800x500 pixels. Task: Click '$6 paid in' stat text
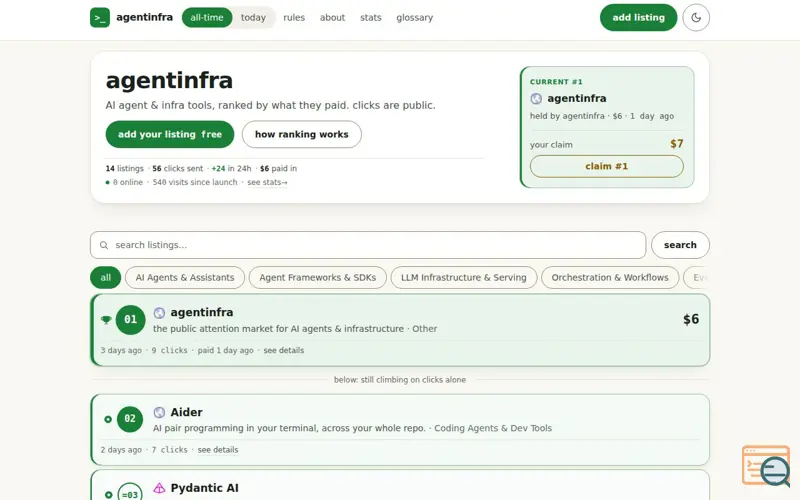[x=279, y=168]
